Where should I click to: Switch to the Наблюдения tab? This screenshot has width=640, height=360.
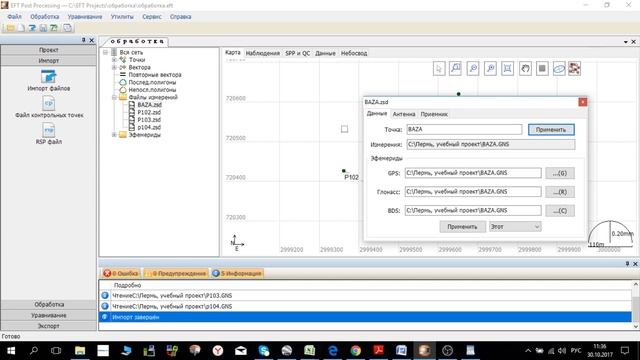(262, 53)
